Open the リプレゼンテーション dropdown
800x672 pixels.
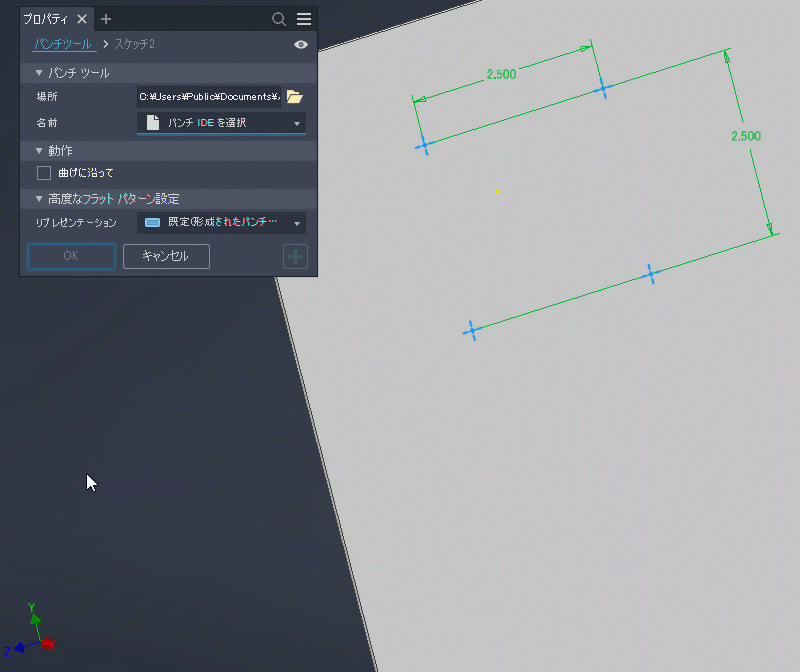[221, 223]
